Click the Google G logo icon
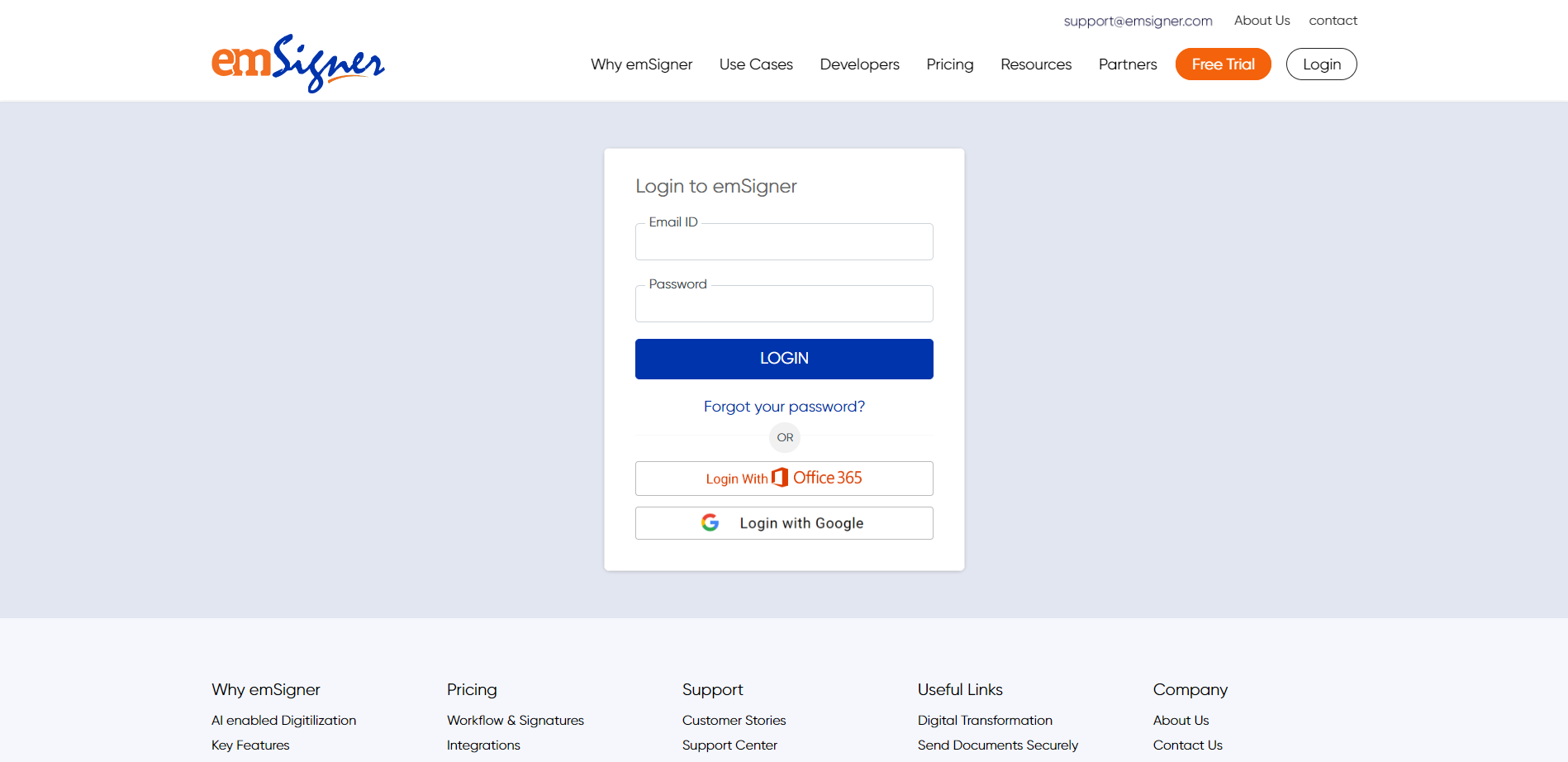The width and height of the screenshot is (1568, 762). click(x=710, y=522)
